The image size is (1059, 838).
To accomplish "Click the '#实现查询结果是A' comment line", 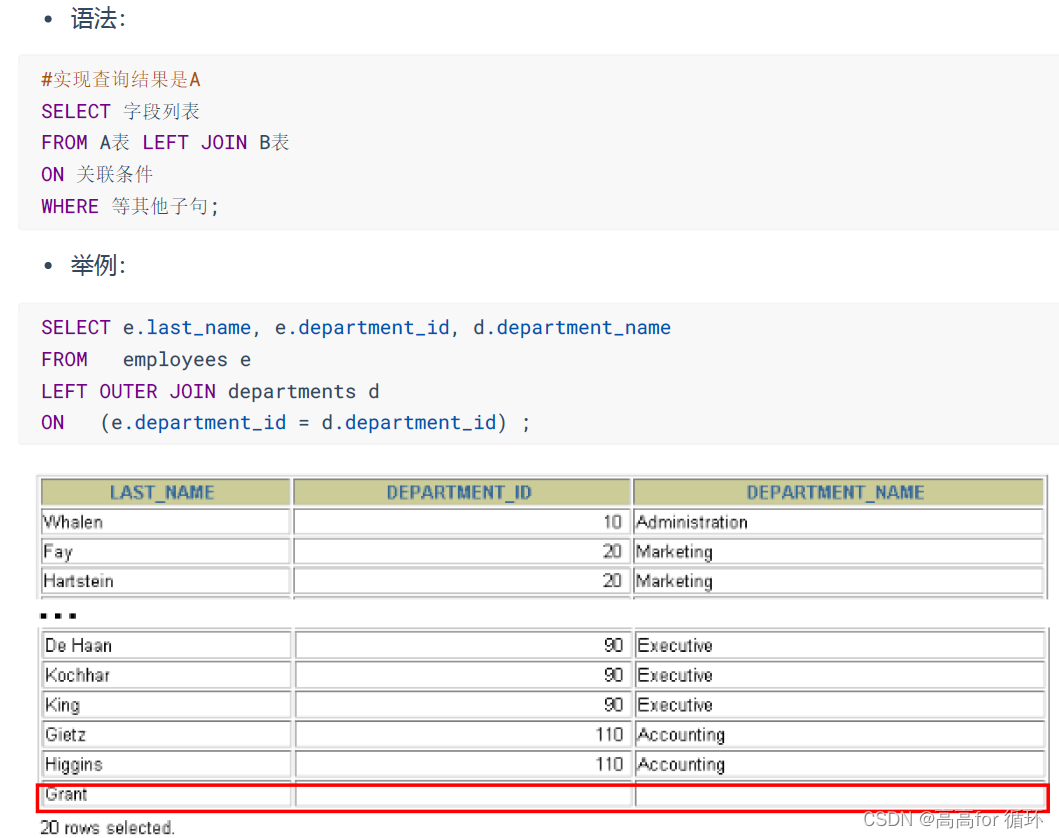I will point(121,80).
